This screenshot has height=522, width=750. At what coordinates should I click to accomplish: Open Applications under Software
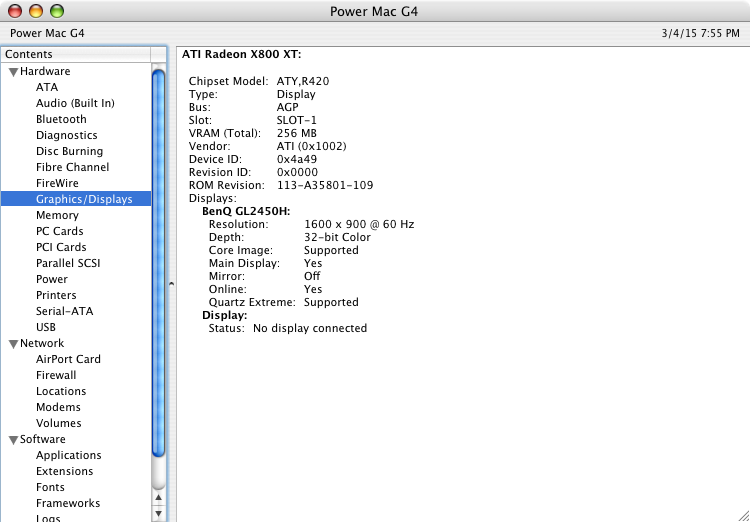pos(68,455)
